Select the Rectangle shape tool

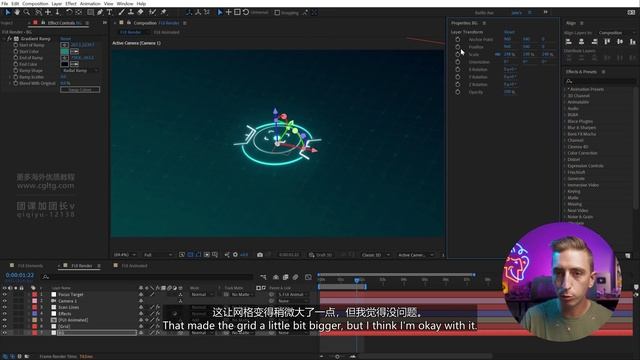[x=91, y=12]
